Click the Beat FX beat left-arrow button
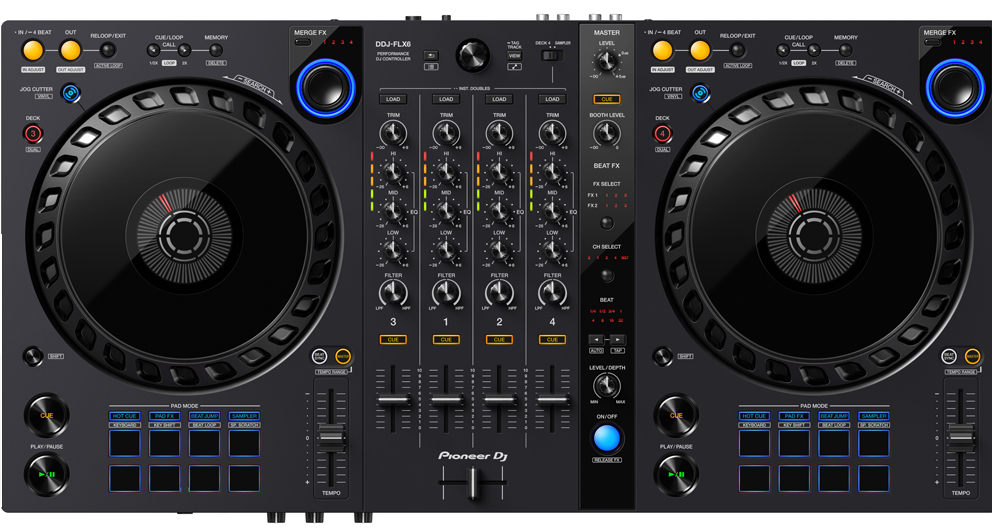This screenshot has width=992, height=530. click(x=596, y=340)
